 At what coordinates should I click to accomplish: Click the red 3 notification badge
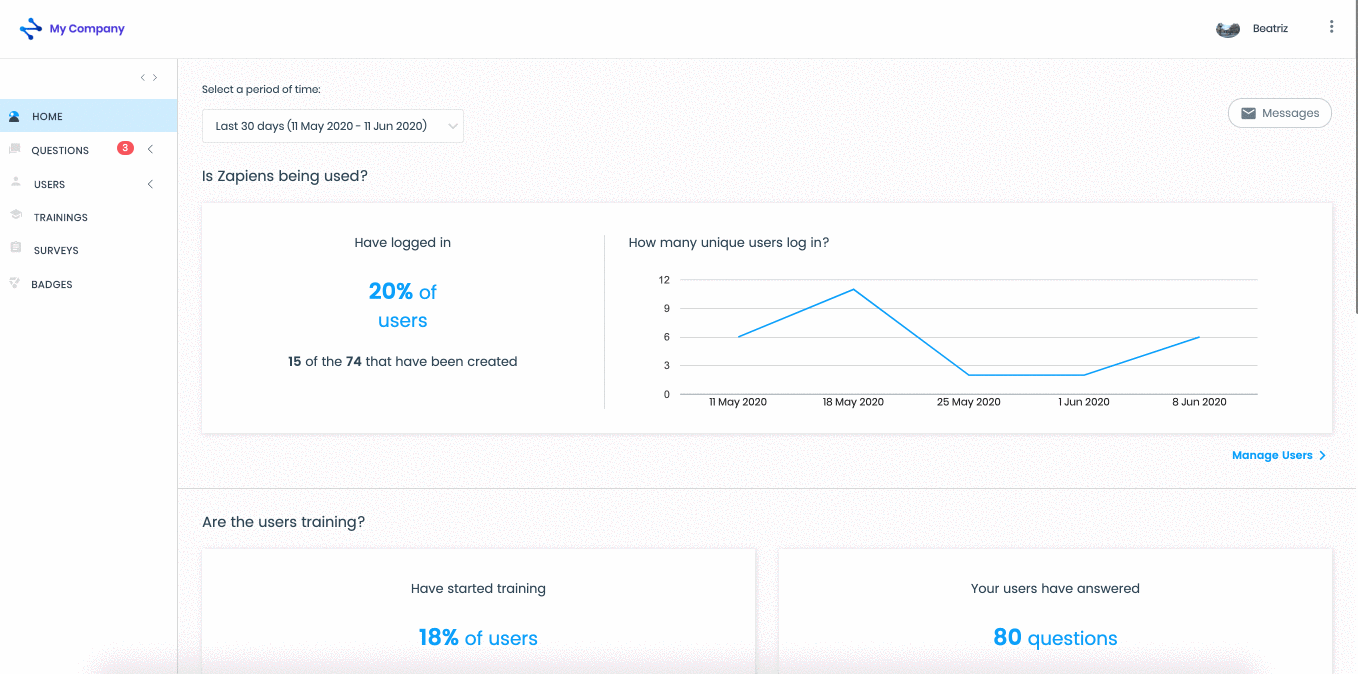(125, 148)
